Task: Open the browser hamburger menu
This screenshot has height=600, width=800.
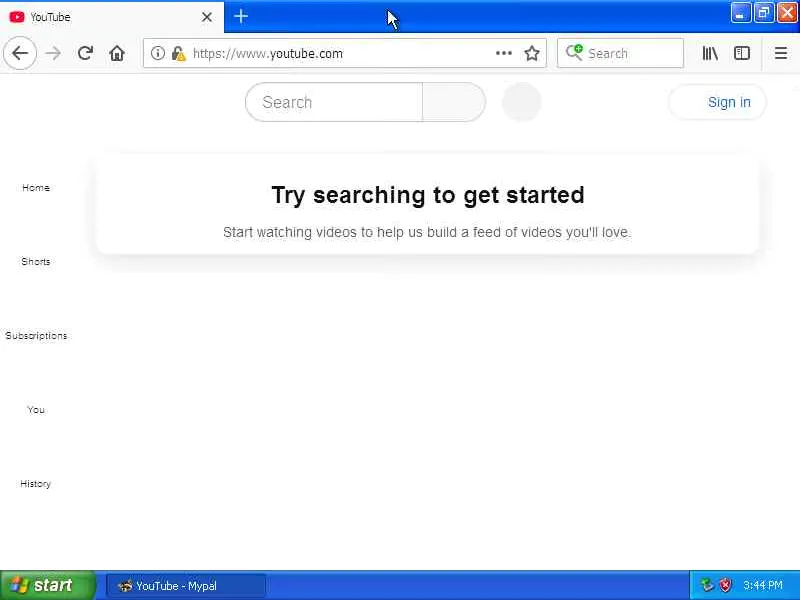Action: coord(781,53)
